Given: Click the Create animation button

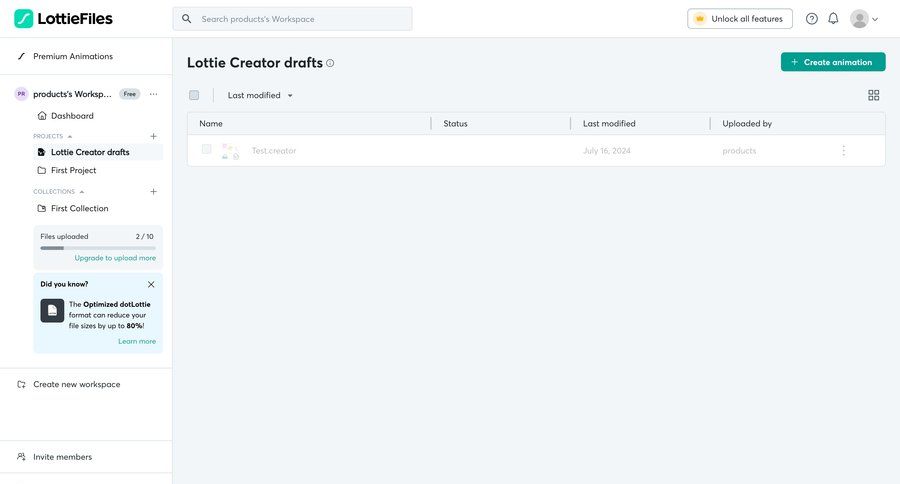Looking at the screenshot, I should coord(833,62).
